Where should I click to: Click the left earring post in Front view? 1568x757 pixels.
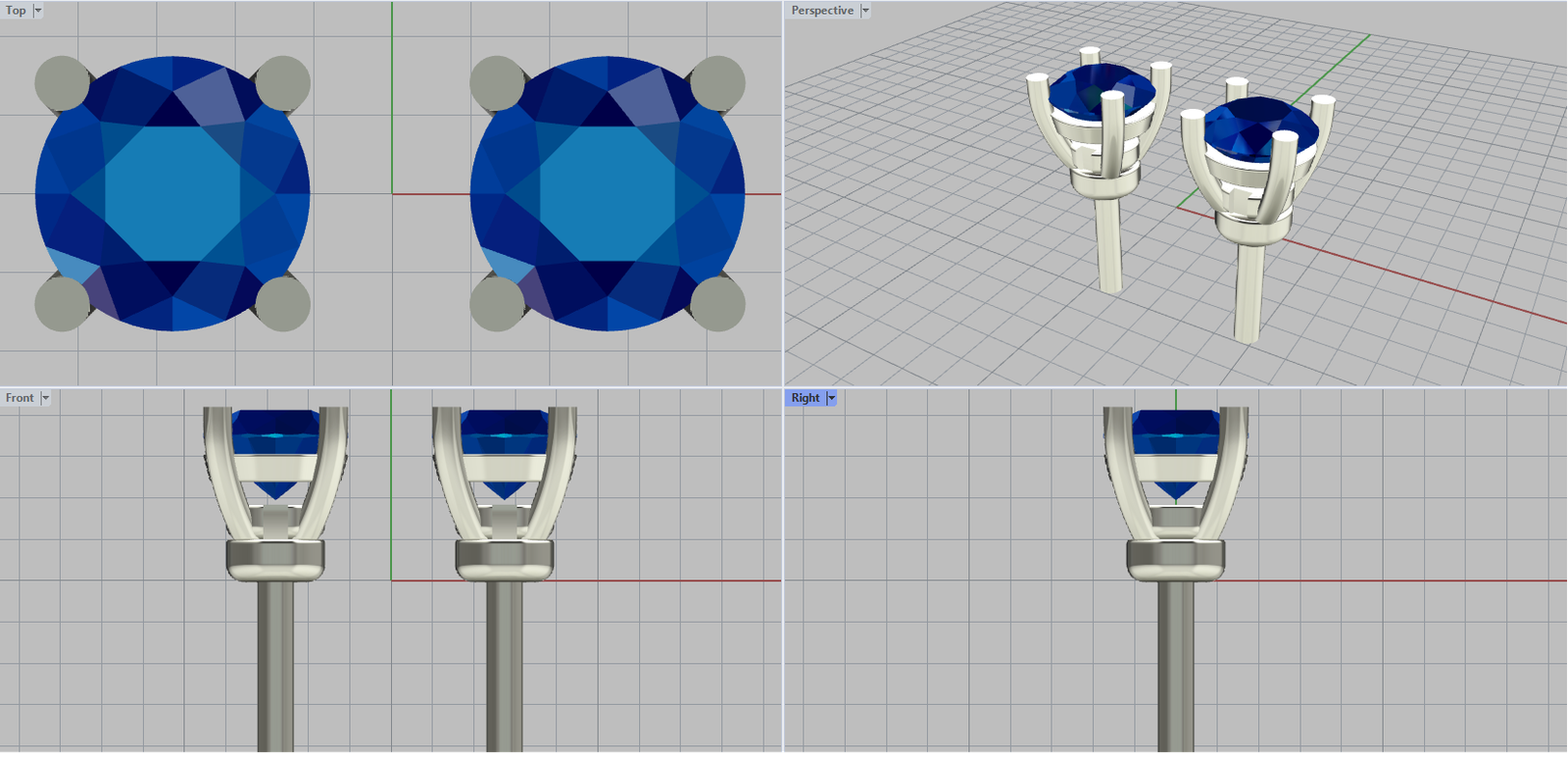[275, 667]
